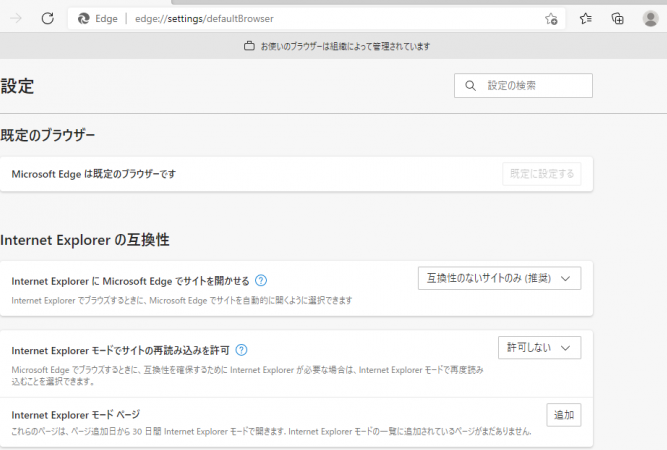This screenshot has width=667, height=450.
Task: Click the Edge logo in address bar
Action: coord(84,18)
